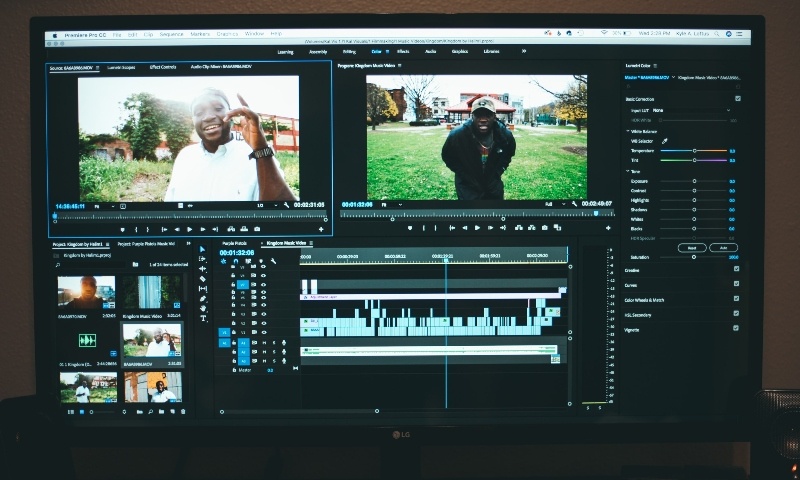Open the Sequence menu
Viewport: 800px width, 480px height.
[171, 34]
